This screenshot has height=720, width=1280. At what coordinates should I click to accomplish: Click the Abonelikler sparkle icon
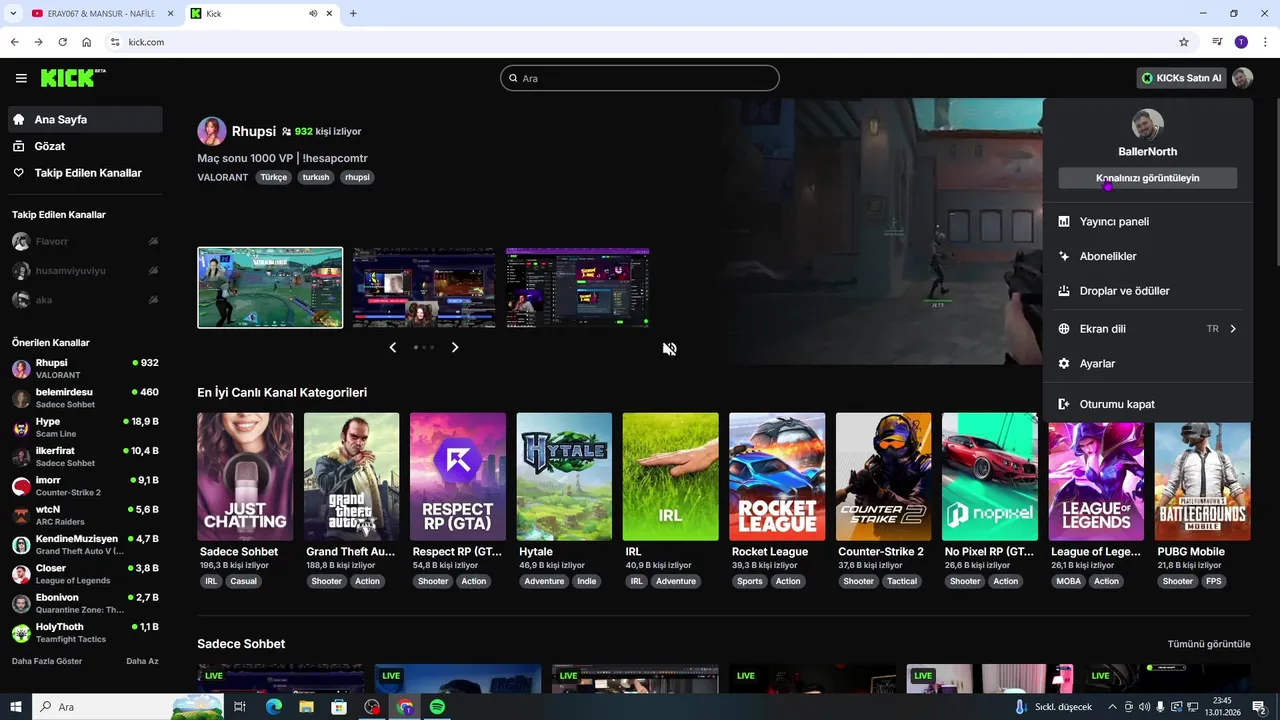point(1064,256)
